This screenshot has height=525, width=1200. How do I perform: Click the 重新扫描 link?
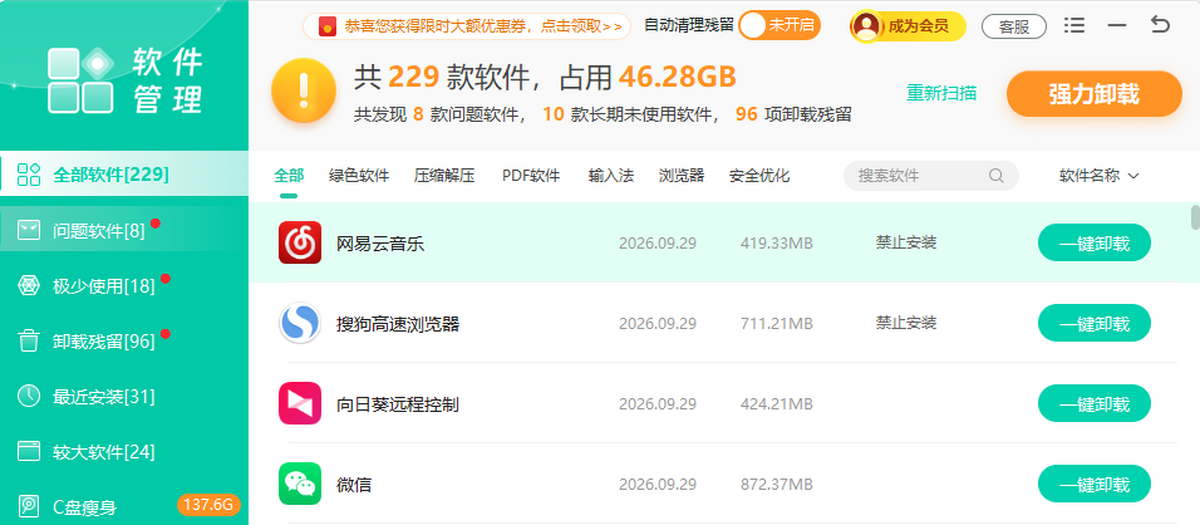pos(941,93)
